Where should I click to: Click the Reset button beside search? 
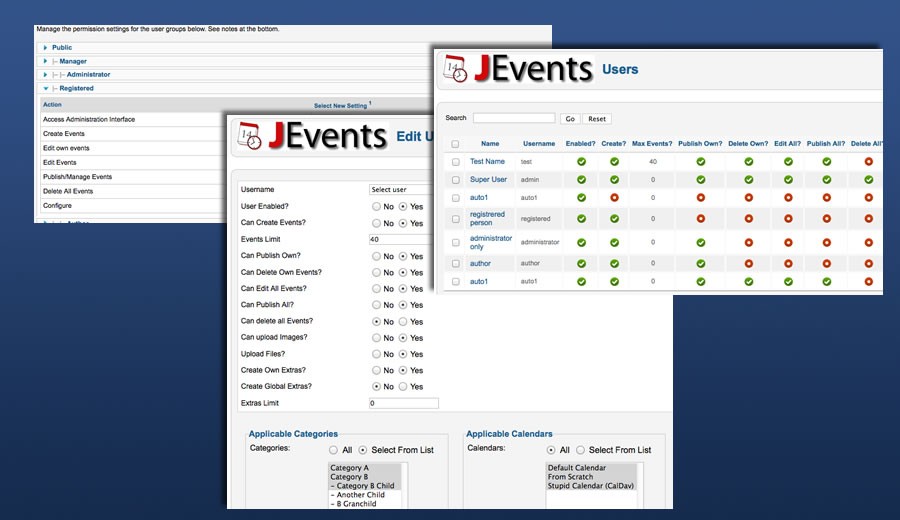[x=597, y=119]
